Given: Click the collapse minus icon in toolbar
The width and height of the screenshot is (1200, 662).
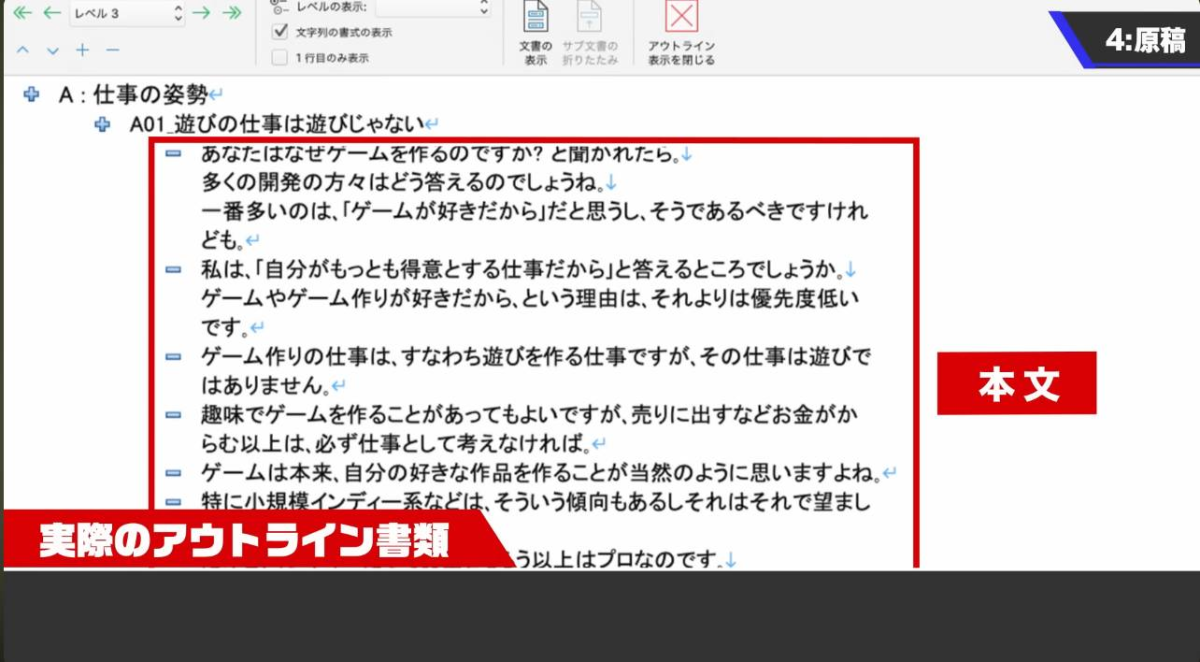Looking at the screenshot, I should [x=112, y=50].
